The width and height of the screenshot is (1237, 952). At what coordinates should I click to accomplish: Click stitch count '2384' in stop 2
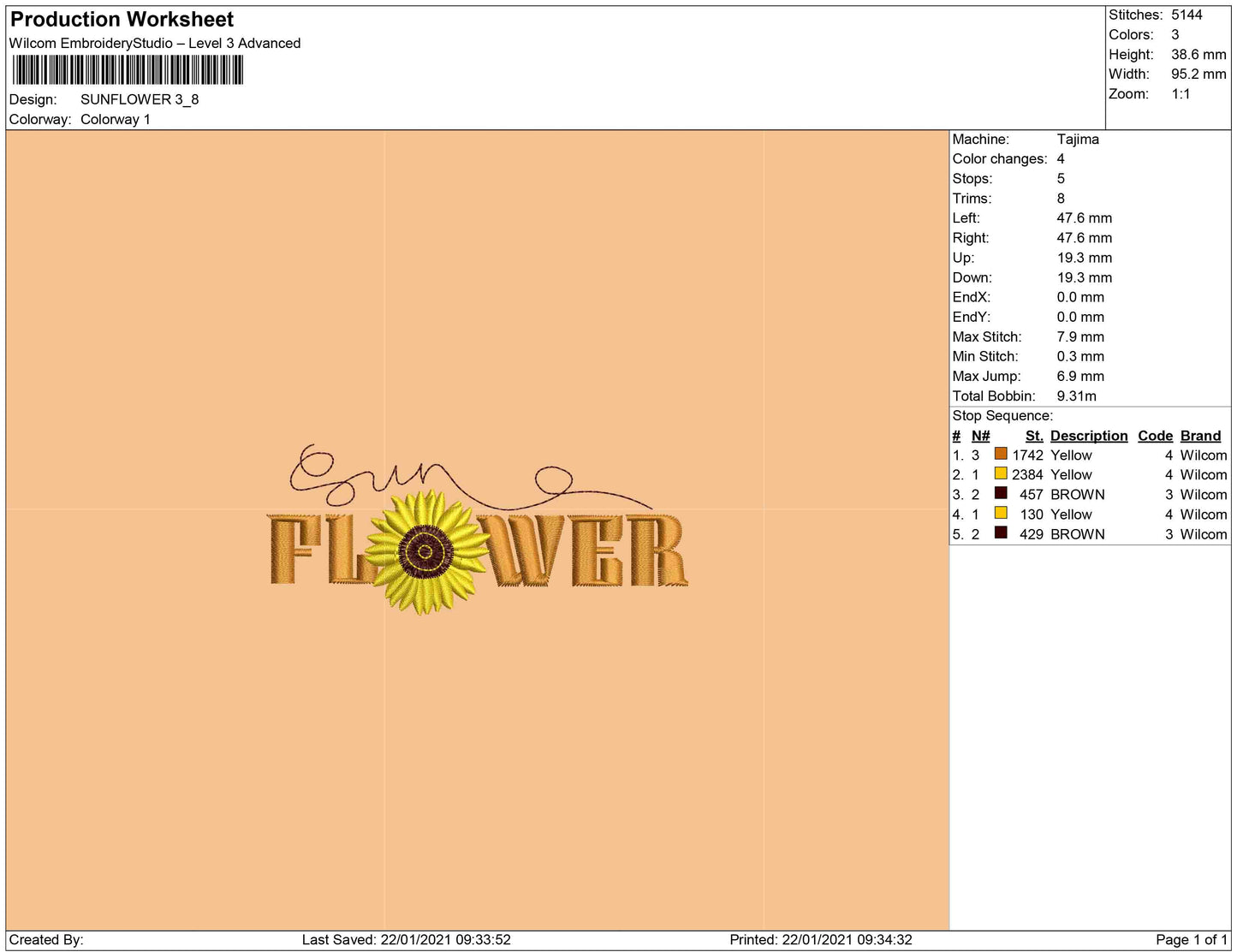pos(1027,474)
